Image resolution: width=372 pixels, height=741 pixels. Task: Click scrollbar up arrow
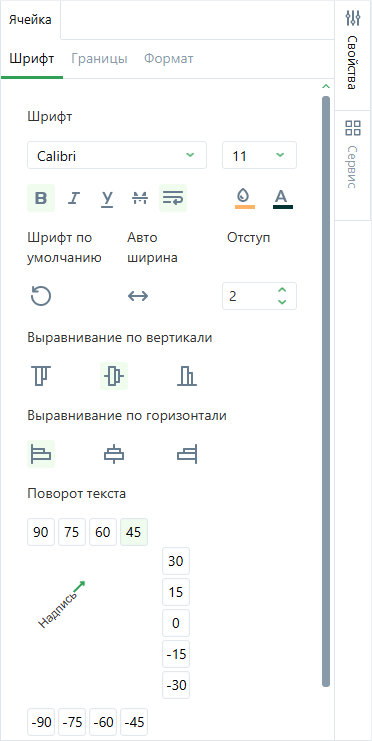[325, 86]
